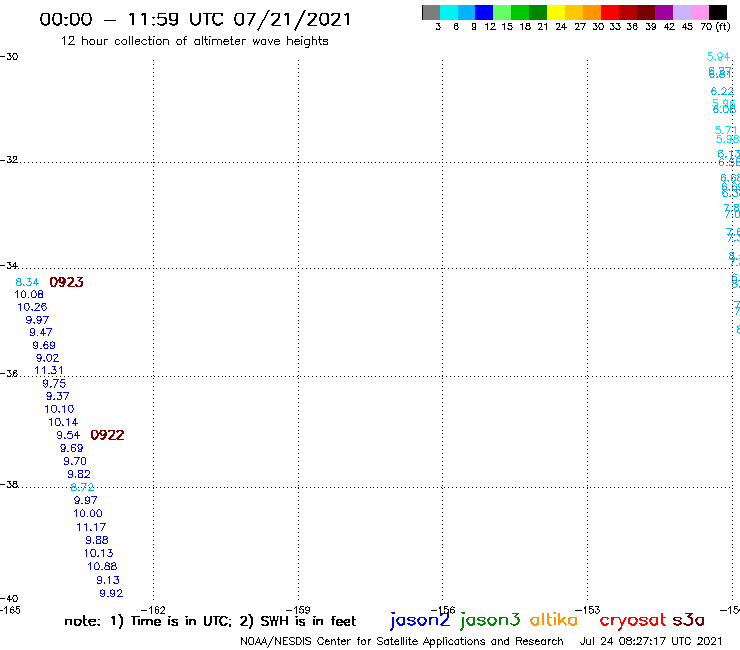The width and height of the screenshot is (740, 650).
Task: Click the 10.14 wave height value
Action: [x=63, y=422]
